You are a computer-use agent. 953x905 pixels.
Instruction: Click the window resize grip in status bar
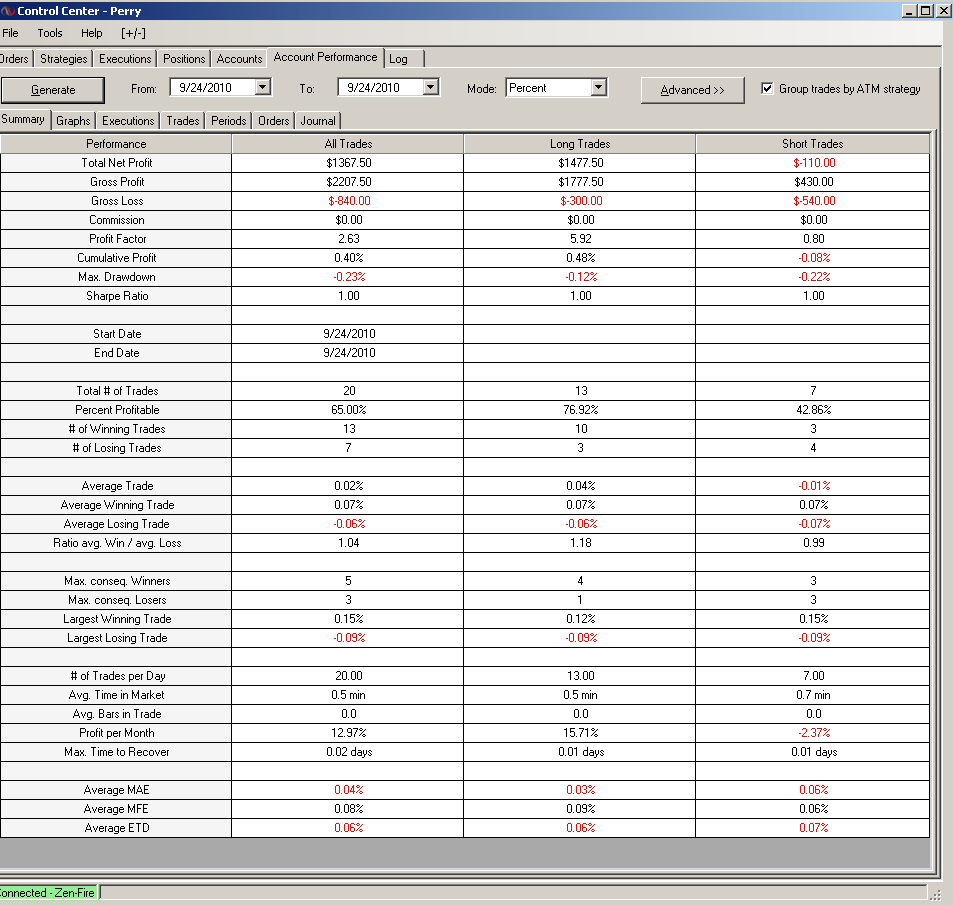pos(935,894)
